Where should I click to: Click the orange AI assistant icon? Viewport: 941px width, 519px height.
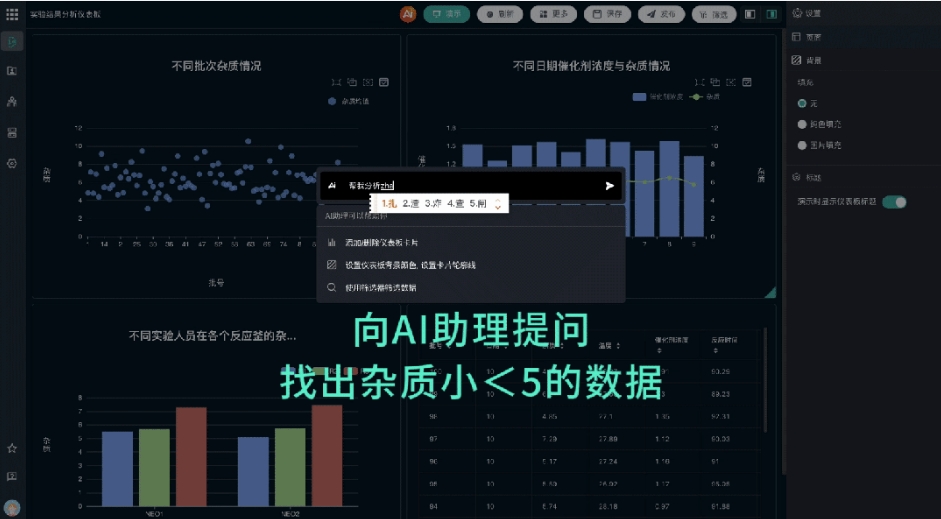pyautogui.click(x=408, y=15)
